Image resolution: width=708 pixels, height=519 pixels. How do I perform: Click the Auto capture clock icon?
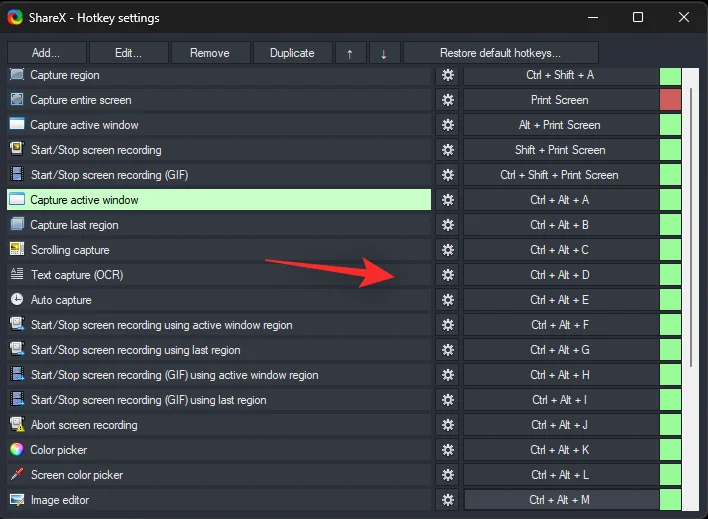coord(17,300)
